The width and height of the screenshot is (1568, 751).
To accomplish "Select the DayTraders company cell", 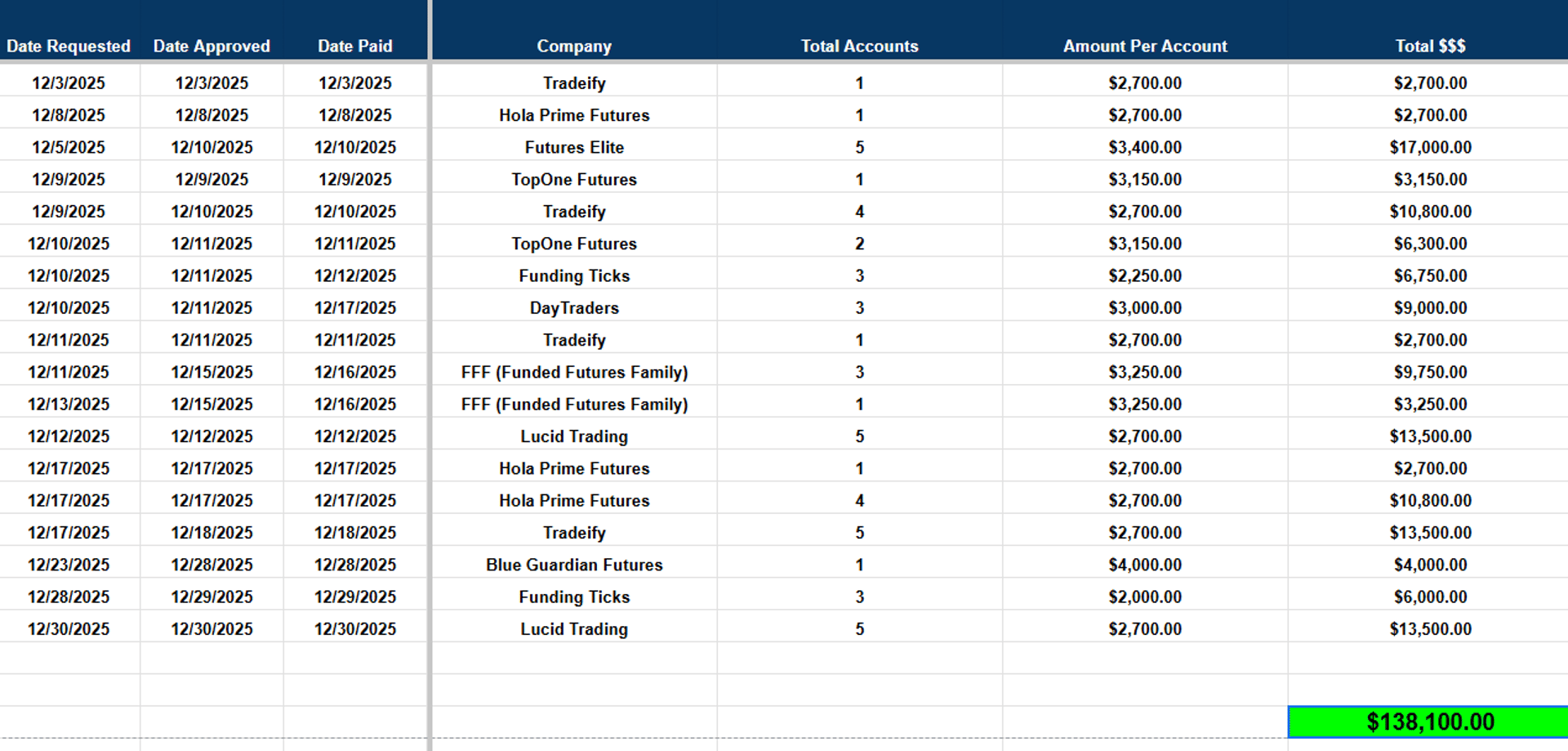I will [x=574, y=308].
